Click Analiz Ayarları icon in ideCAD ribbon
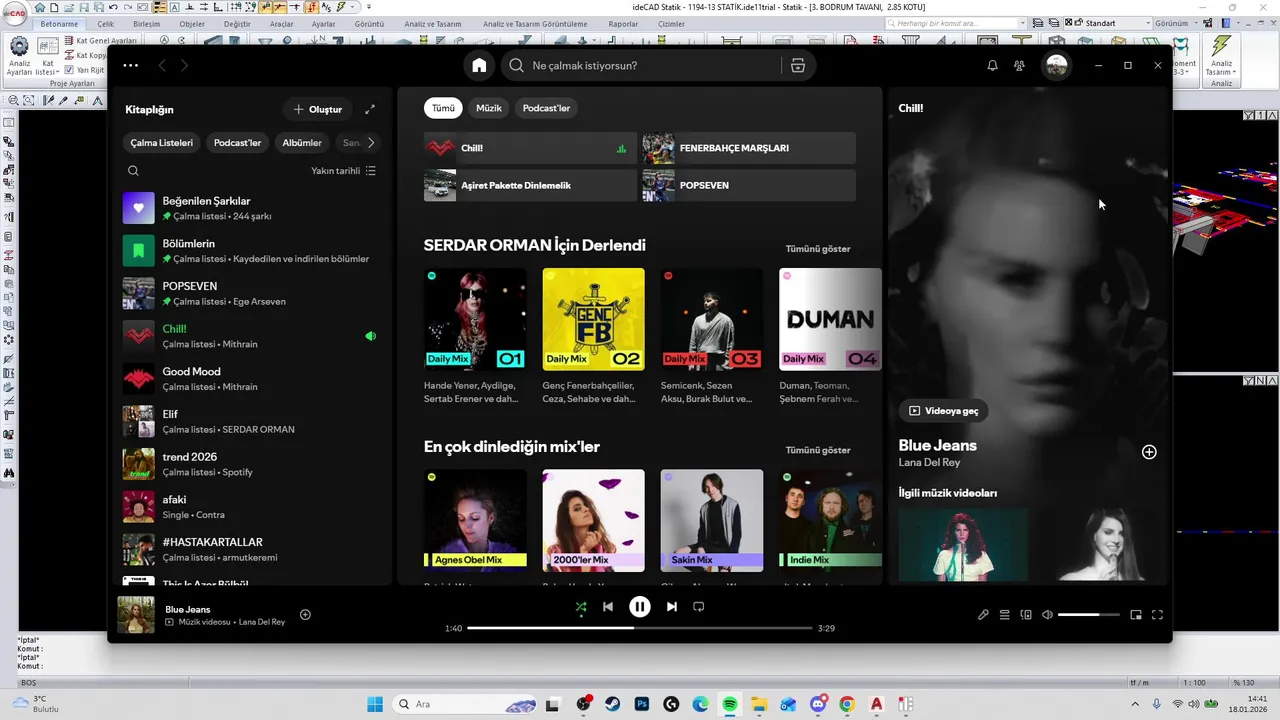 [x=19, y=56]
